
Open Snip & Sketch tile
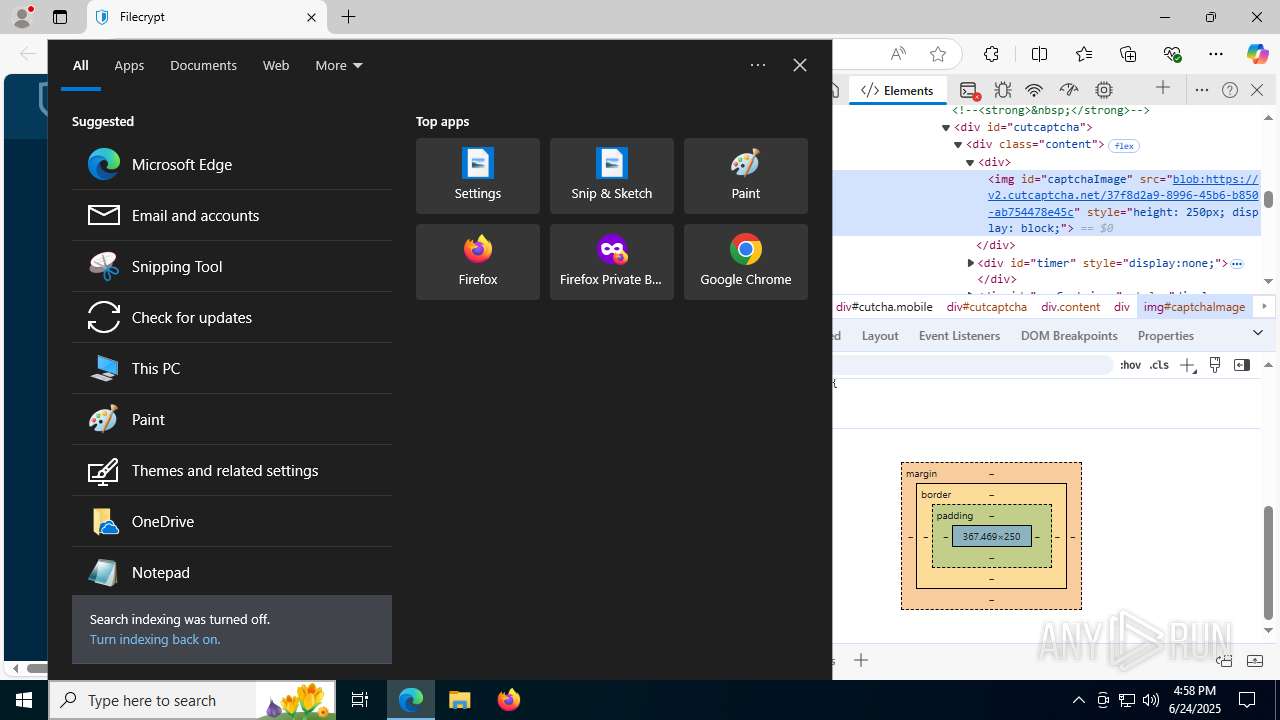pos(612,176)
